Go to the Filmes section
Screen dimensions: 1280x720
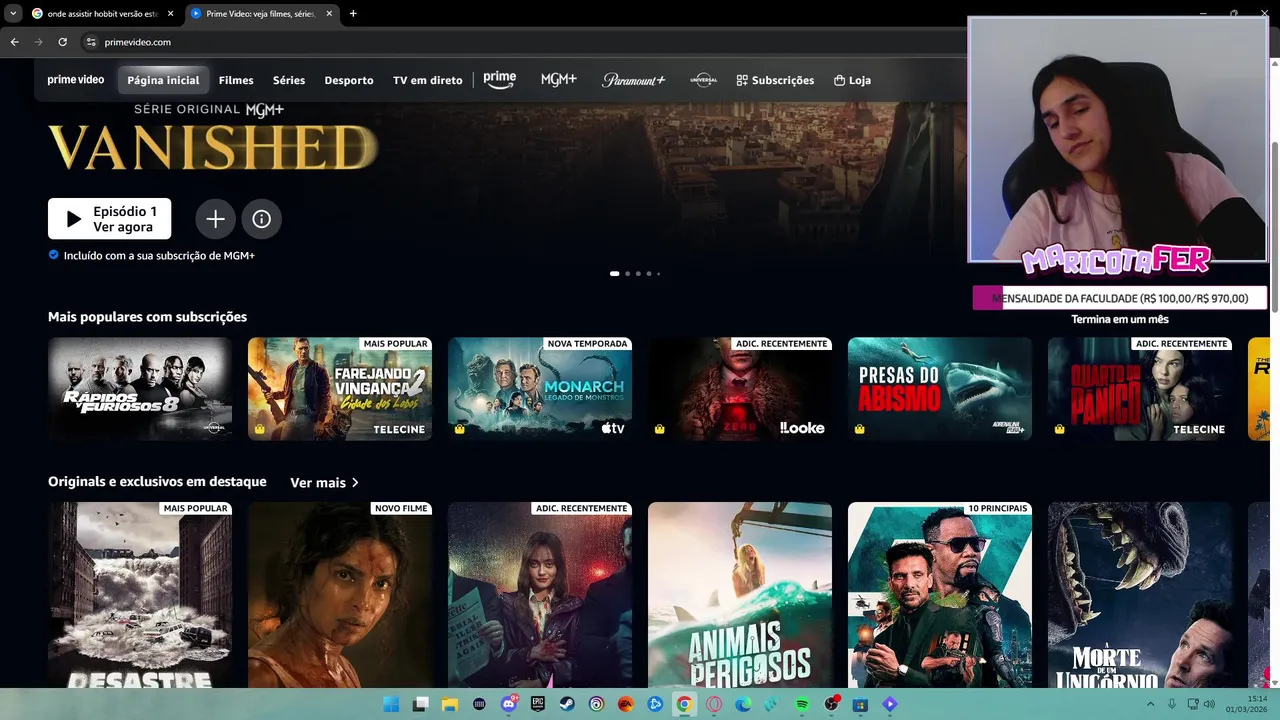236,80
